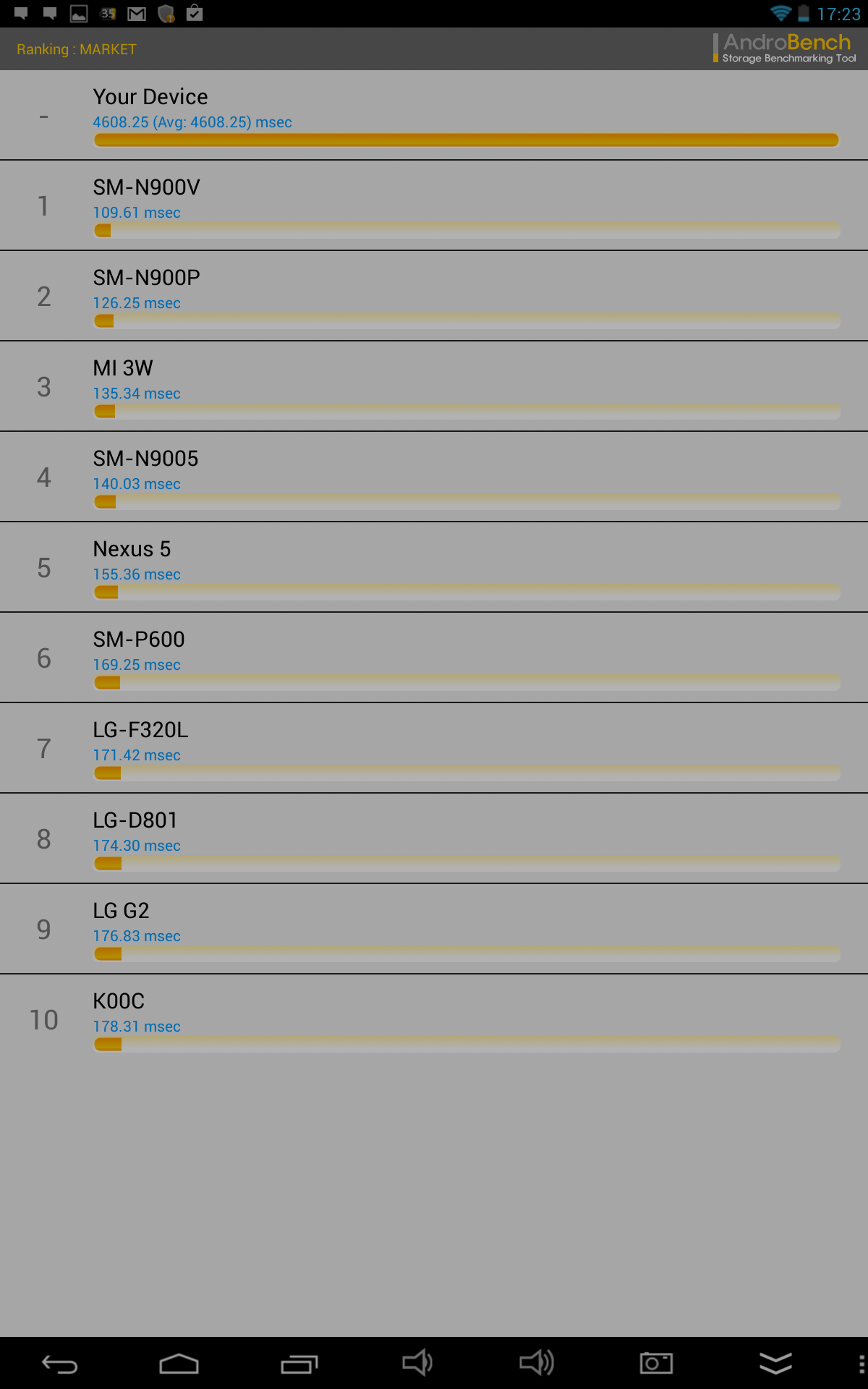Tap the home navigation icon

click(179, 1364)
